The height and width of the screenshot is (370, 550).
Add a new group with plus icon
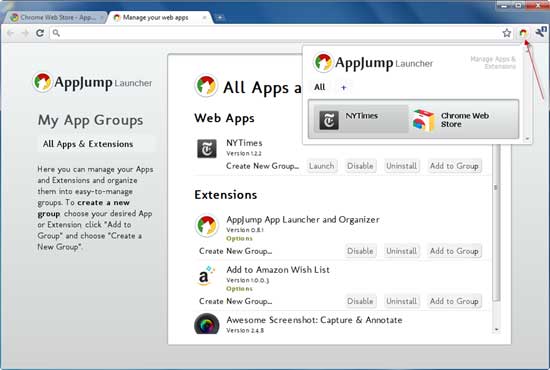(343, 88)
